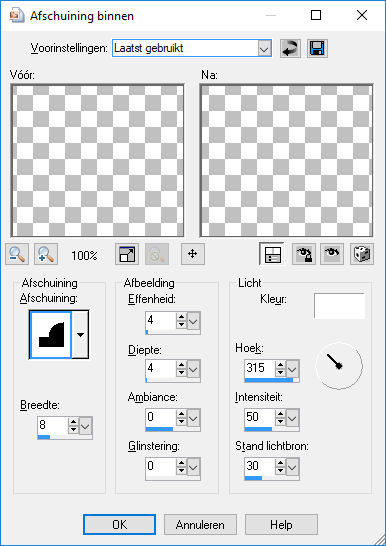Image resolution: width=386 pixels, height=546 pixels.
Task: Click the Intensiteit value field
Action: click(x=260, y=418)
